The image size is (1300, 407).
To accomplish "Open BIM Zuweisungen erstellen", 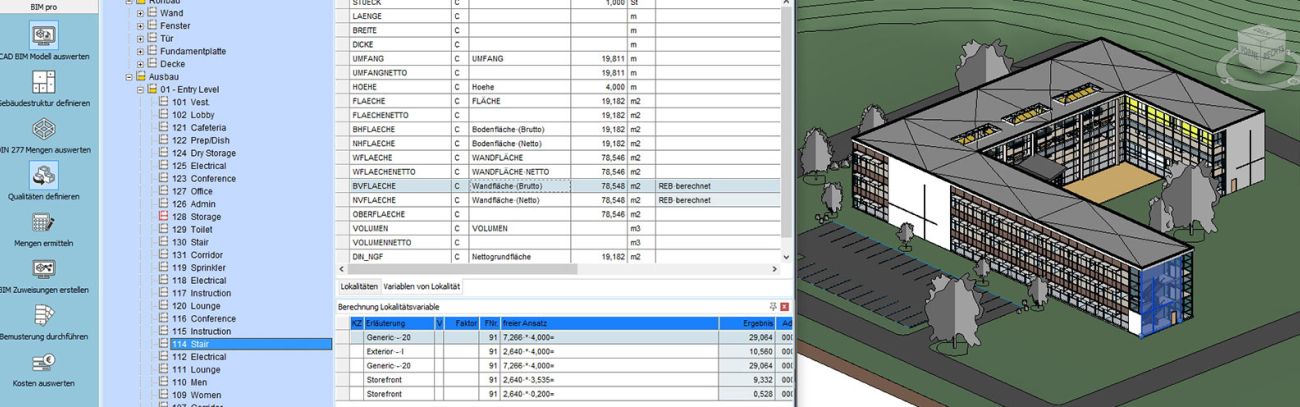I will pos(44,269).
